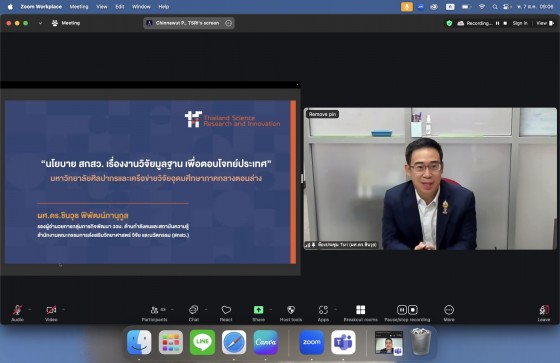Open the More options menu
This screenshot has width=560, height=363.
[x=449, y=313]
